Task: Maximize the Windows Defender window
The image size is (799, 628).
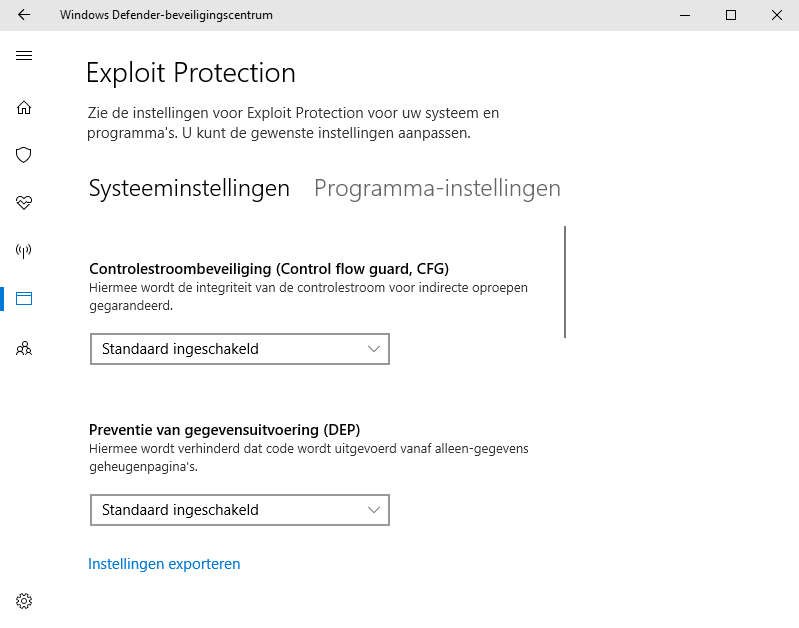Action: click(731, 15)
